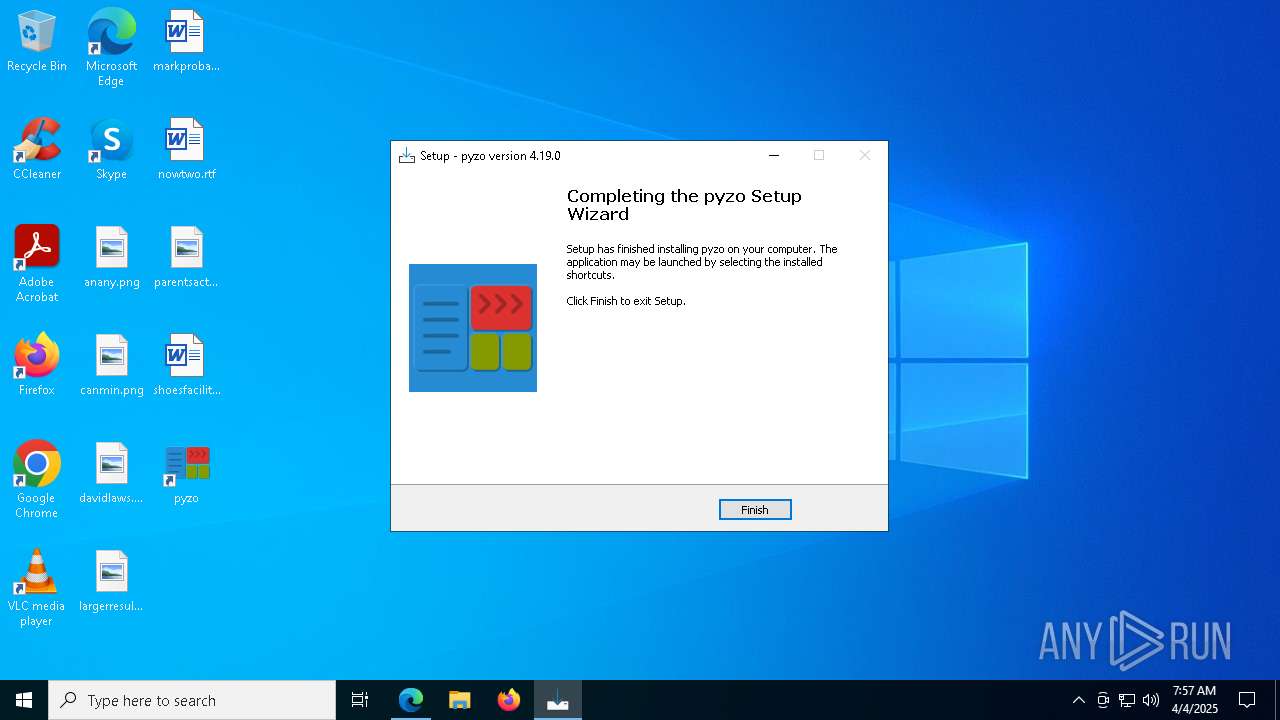Select the anany.png image file

pyautogui.click(x=111, y=257)
